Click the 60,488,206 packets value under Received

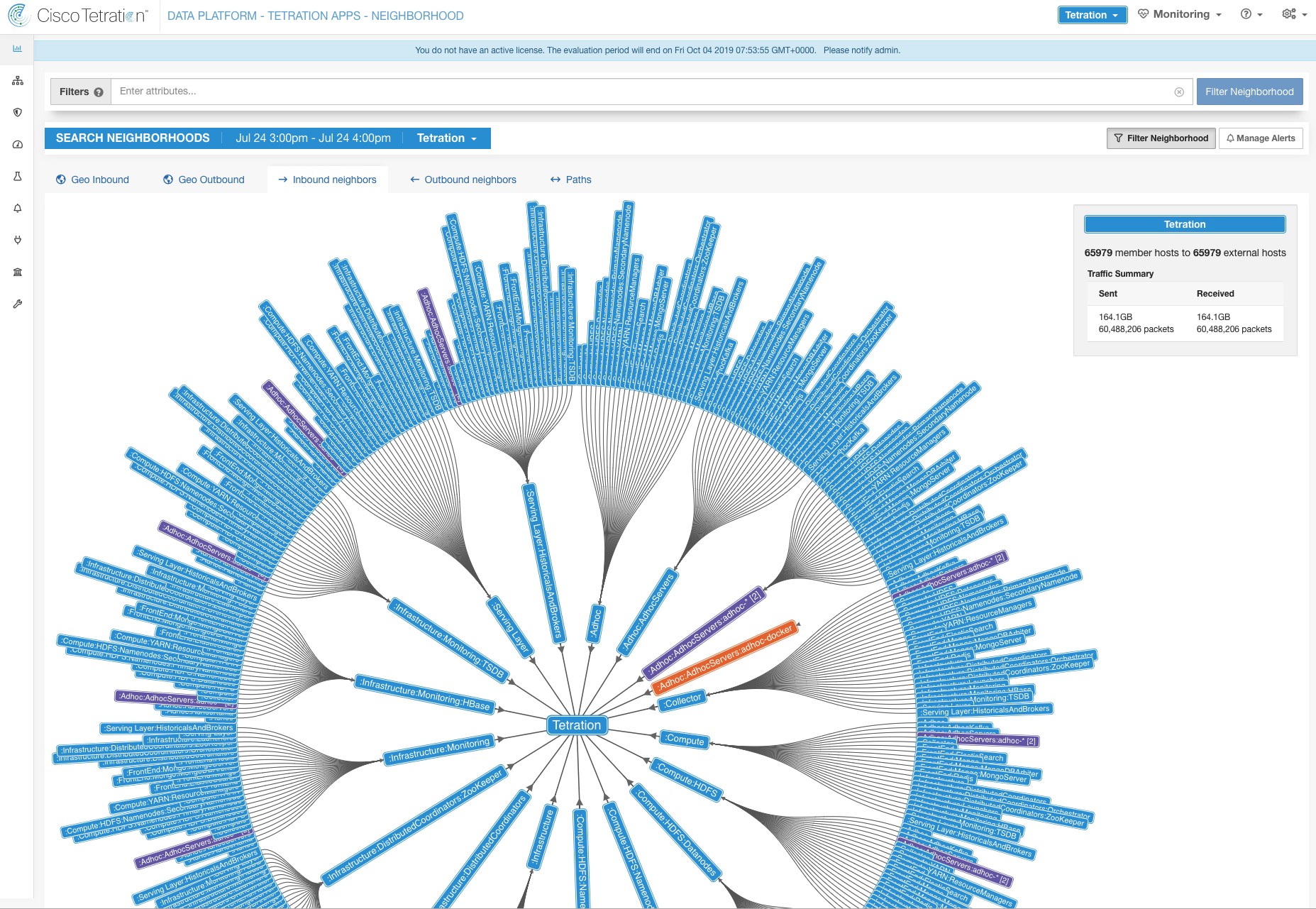click(1234, 329)
